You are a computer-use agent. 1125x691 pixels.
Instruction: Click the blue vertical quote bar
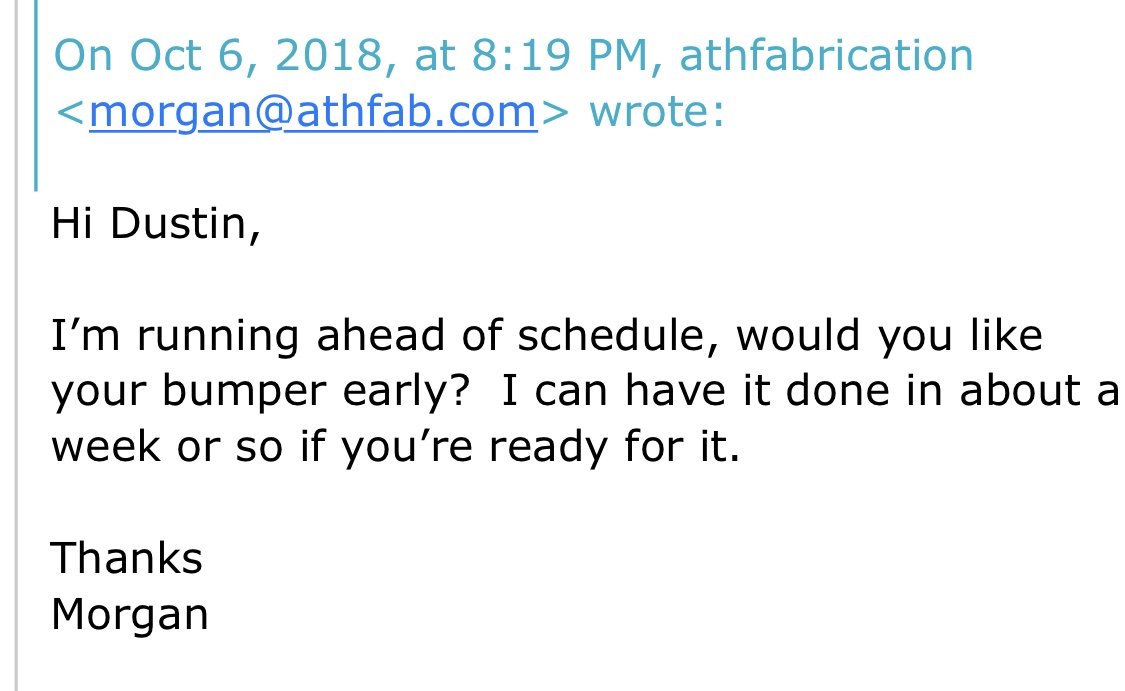[x=36, y=95]
